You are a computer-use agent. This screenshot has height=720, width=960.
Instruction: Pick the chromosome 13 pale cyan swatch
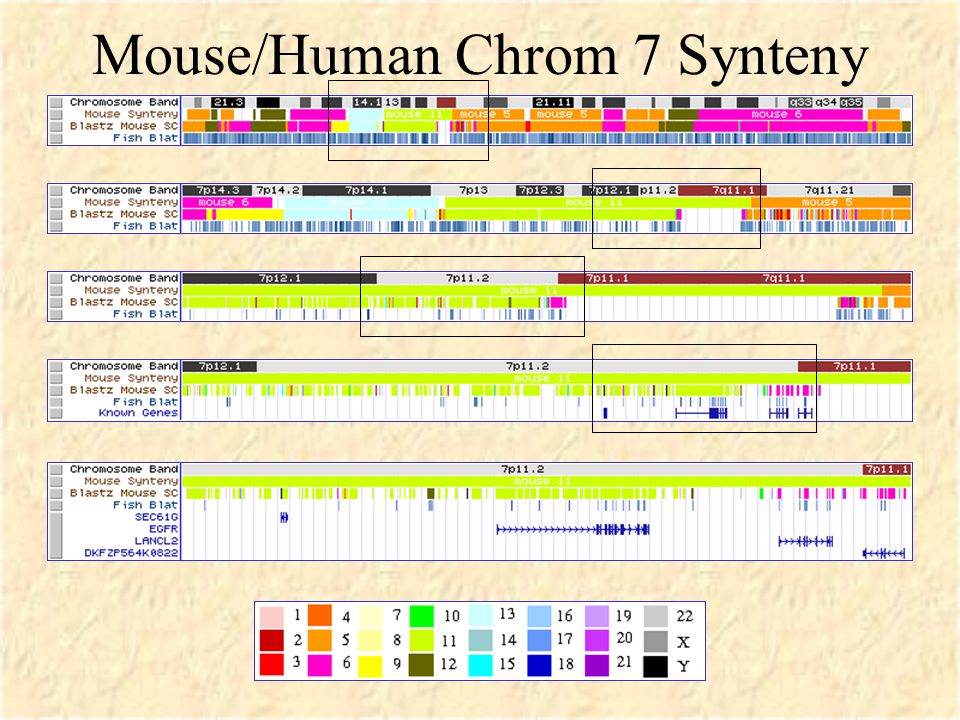click(x=481, y=616)
